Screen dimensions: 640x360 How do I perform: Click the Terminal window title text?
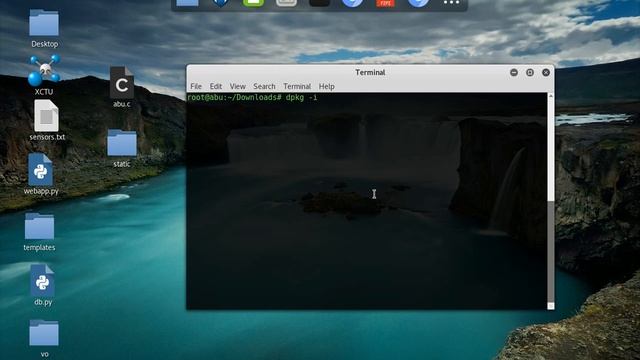pos(370,73)
